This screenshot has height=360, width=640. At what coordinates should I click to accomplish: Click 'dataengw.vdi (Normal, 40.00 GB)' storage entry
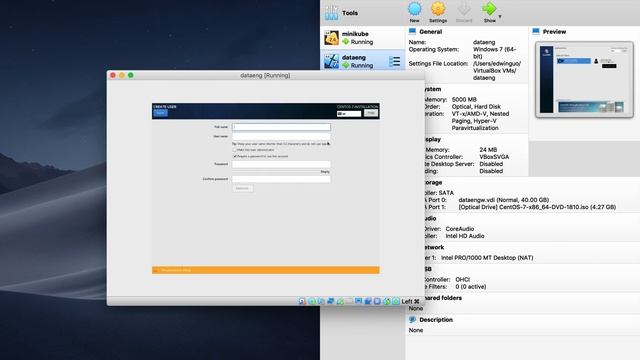tap(503, 200)
